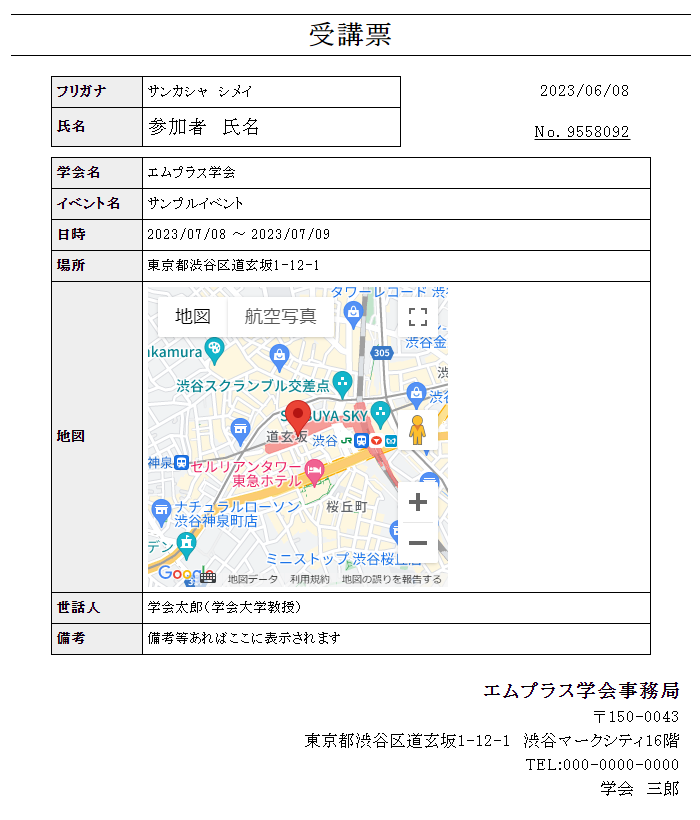Toggle the map fullscreen view icon
The image size is (700, 820).
coord(418,316)
